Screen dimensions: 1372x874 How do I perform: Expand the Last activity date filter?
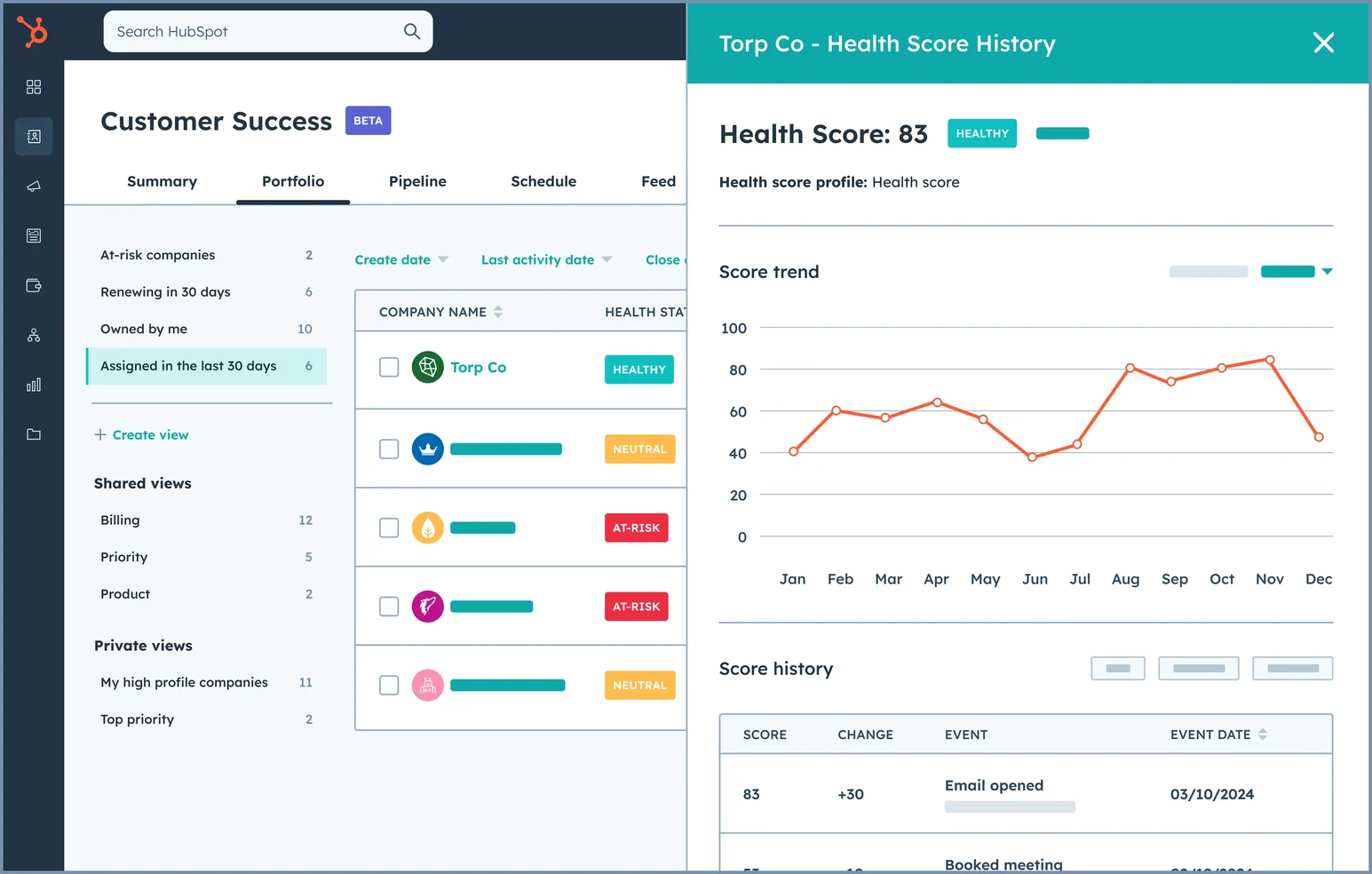[x=544, y=259]
